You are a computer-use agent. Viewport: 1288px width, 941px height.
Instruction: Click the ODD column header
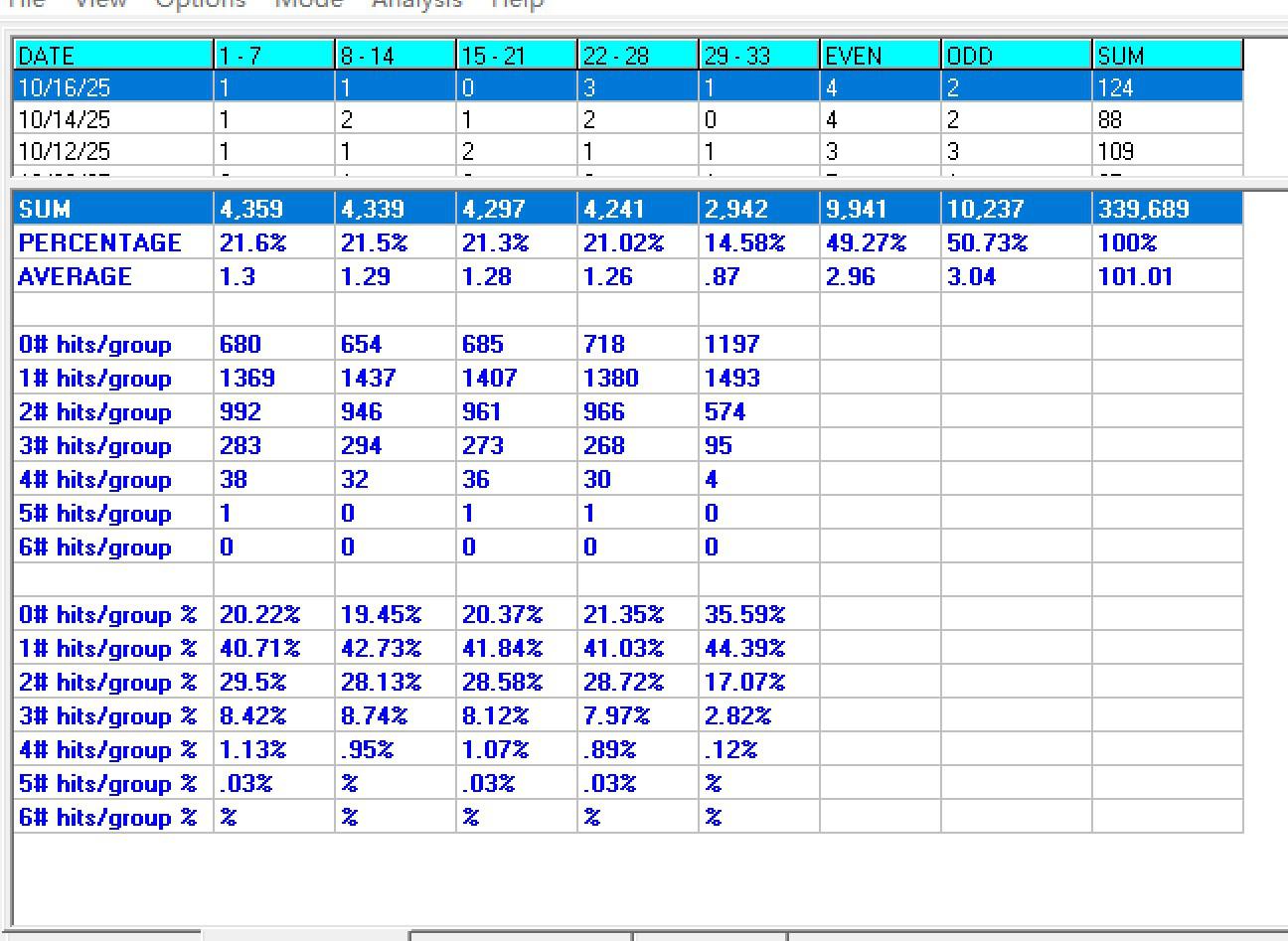(x=1016, y=56)
